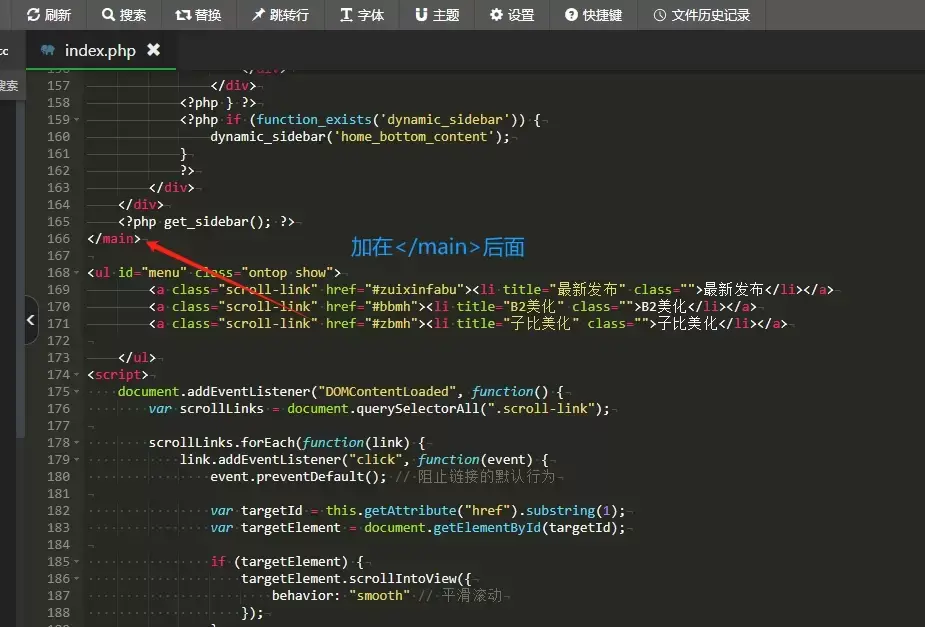Open 文件历史记录 file history
Image resolution: width=925 pixels, height=627 pixels.
(x=700, y=15)
